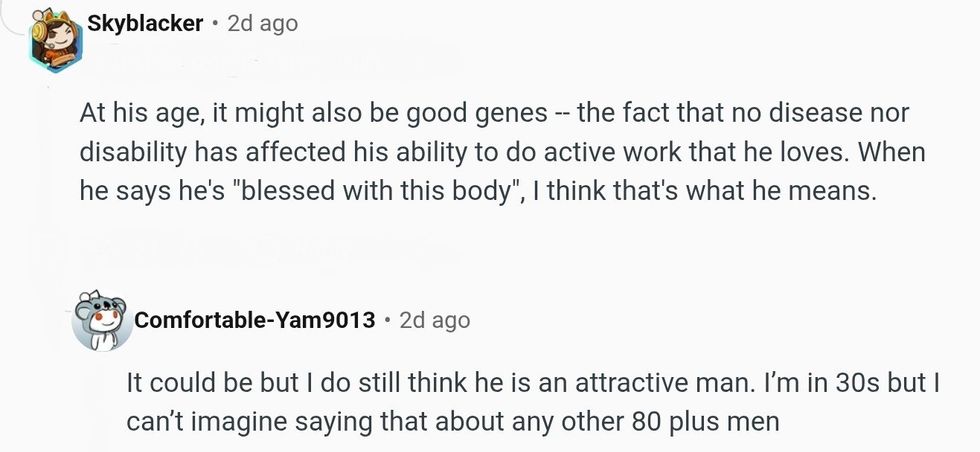Click the "2d ago" timestamp beside Comfortable-Yam9013
The width and height of the screenshot is (980, 452).
434,321
